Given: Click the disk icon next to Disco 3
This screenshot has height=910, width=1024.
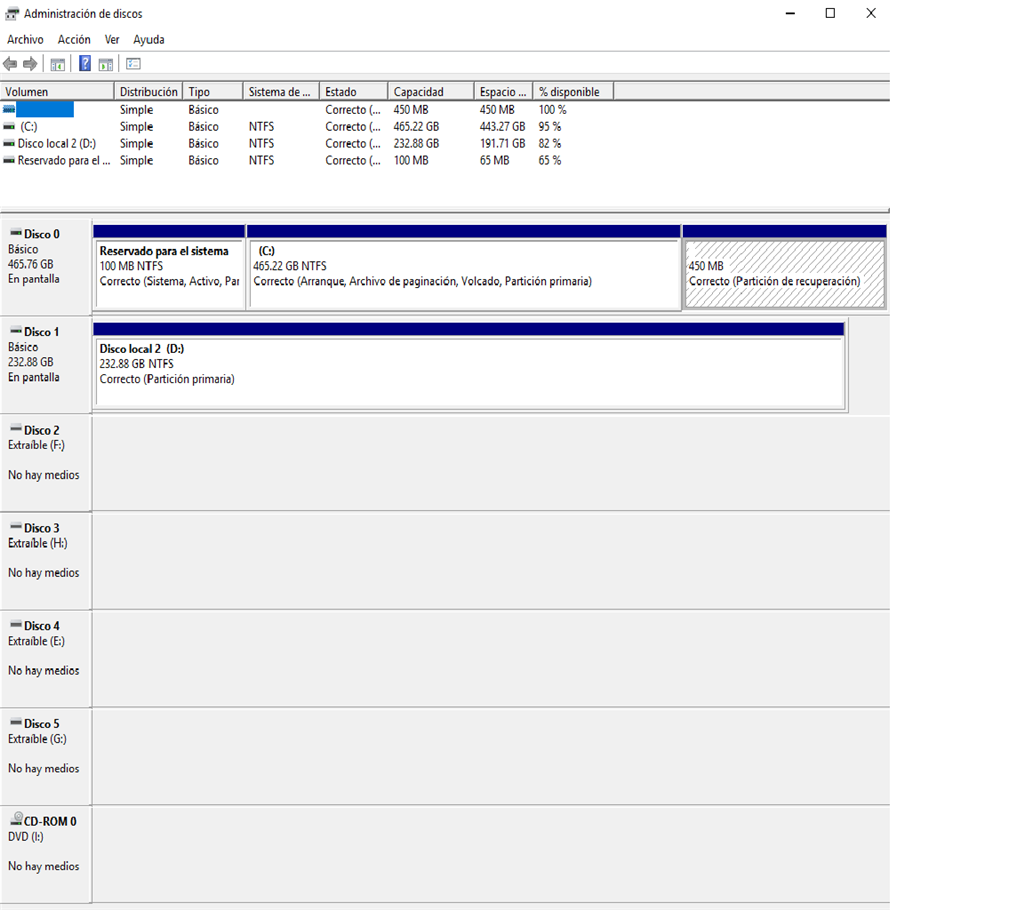Looking at the screenshot, I should [16, 527].
